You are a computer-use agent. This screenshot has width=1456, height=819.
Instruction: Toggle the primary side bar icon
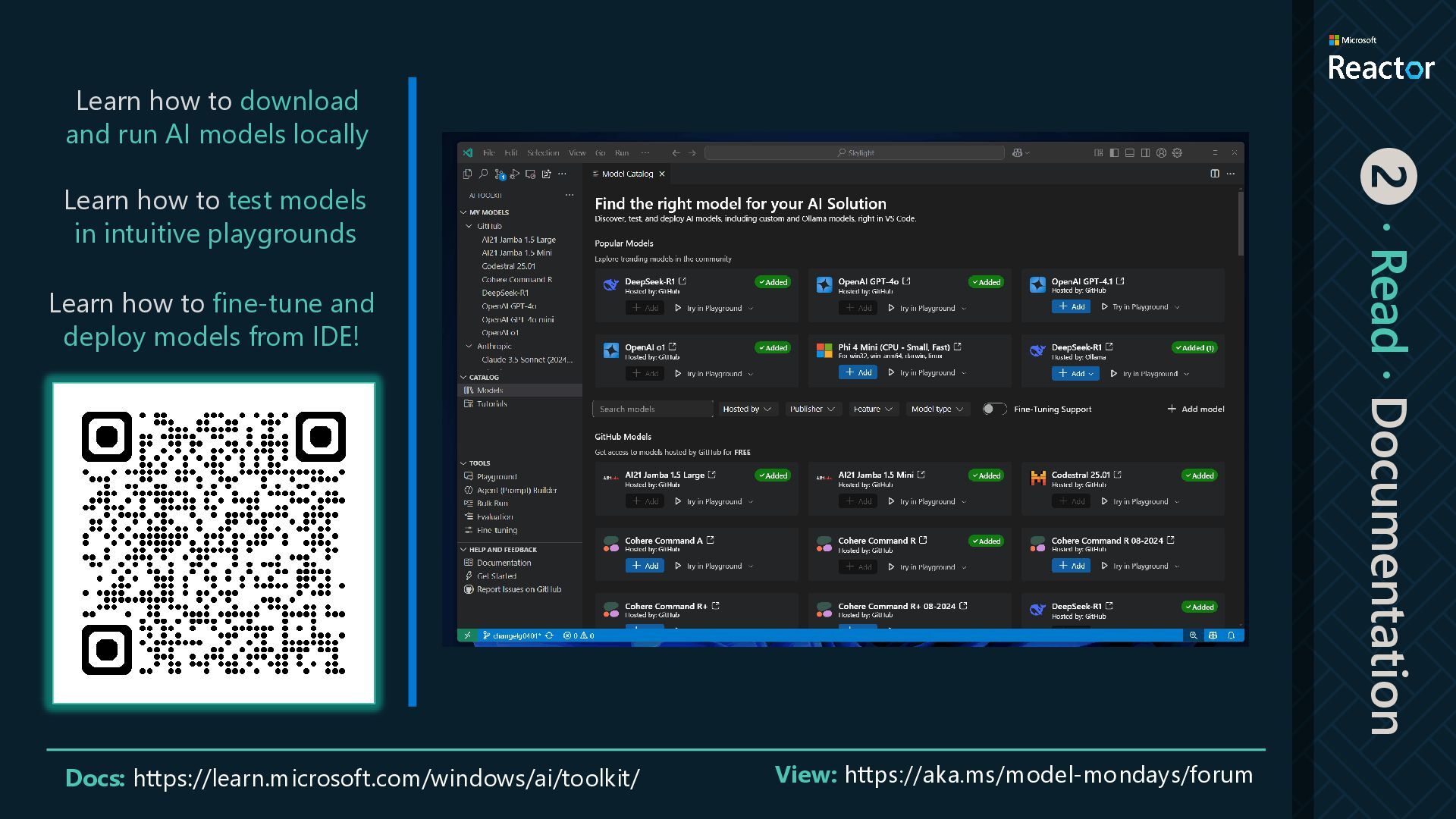[x=1114, y=152]
